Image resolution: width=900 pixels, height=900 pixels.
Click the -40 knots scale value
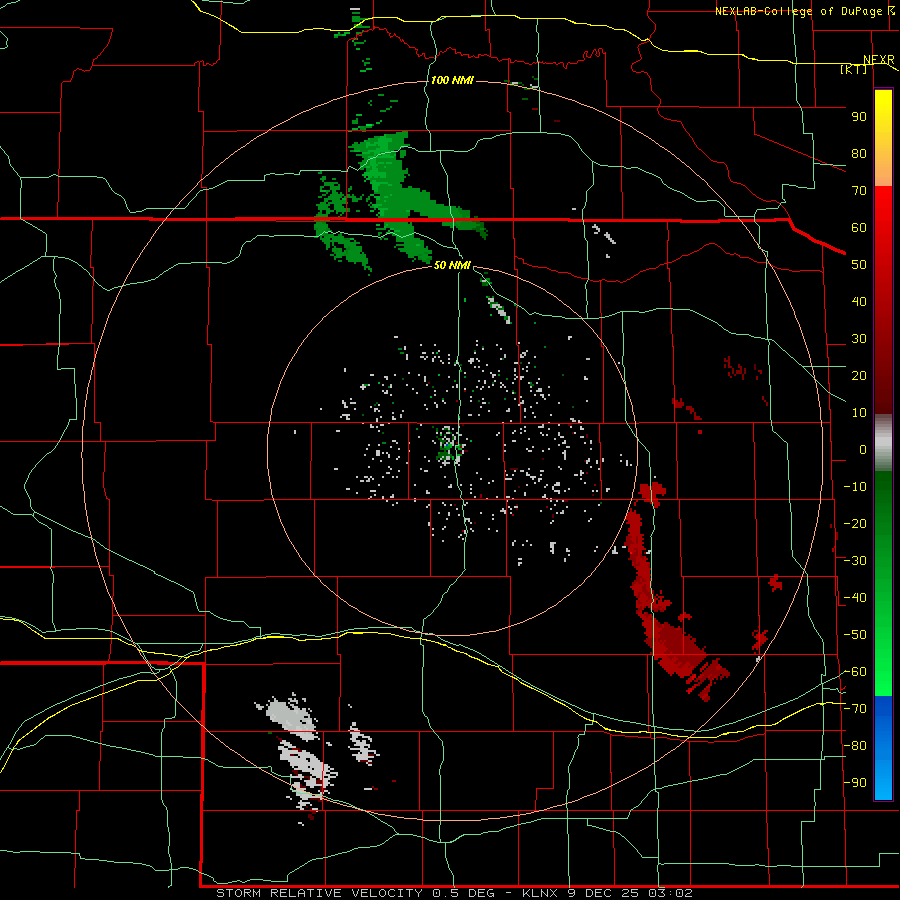click(855, 598)
